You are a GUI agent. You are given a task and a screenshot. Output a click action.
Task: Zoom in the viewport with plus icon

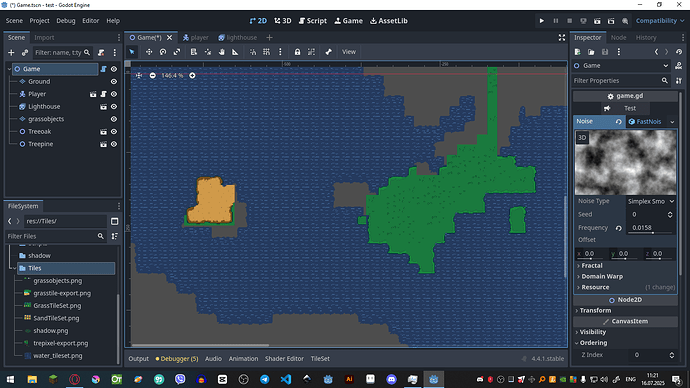coord(192,76)
